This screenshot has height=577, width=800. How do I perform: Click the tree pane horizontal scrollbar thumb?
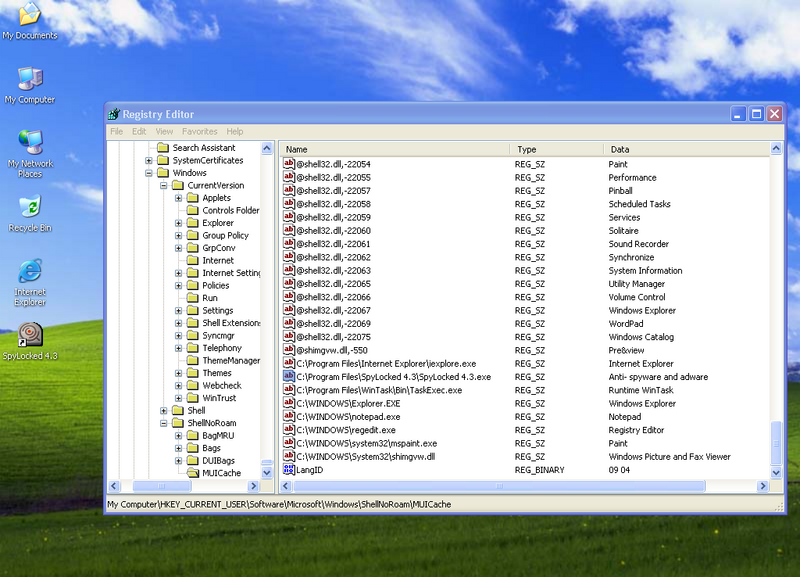tap(161, 486)
